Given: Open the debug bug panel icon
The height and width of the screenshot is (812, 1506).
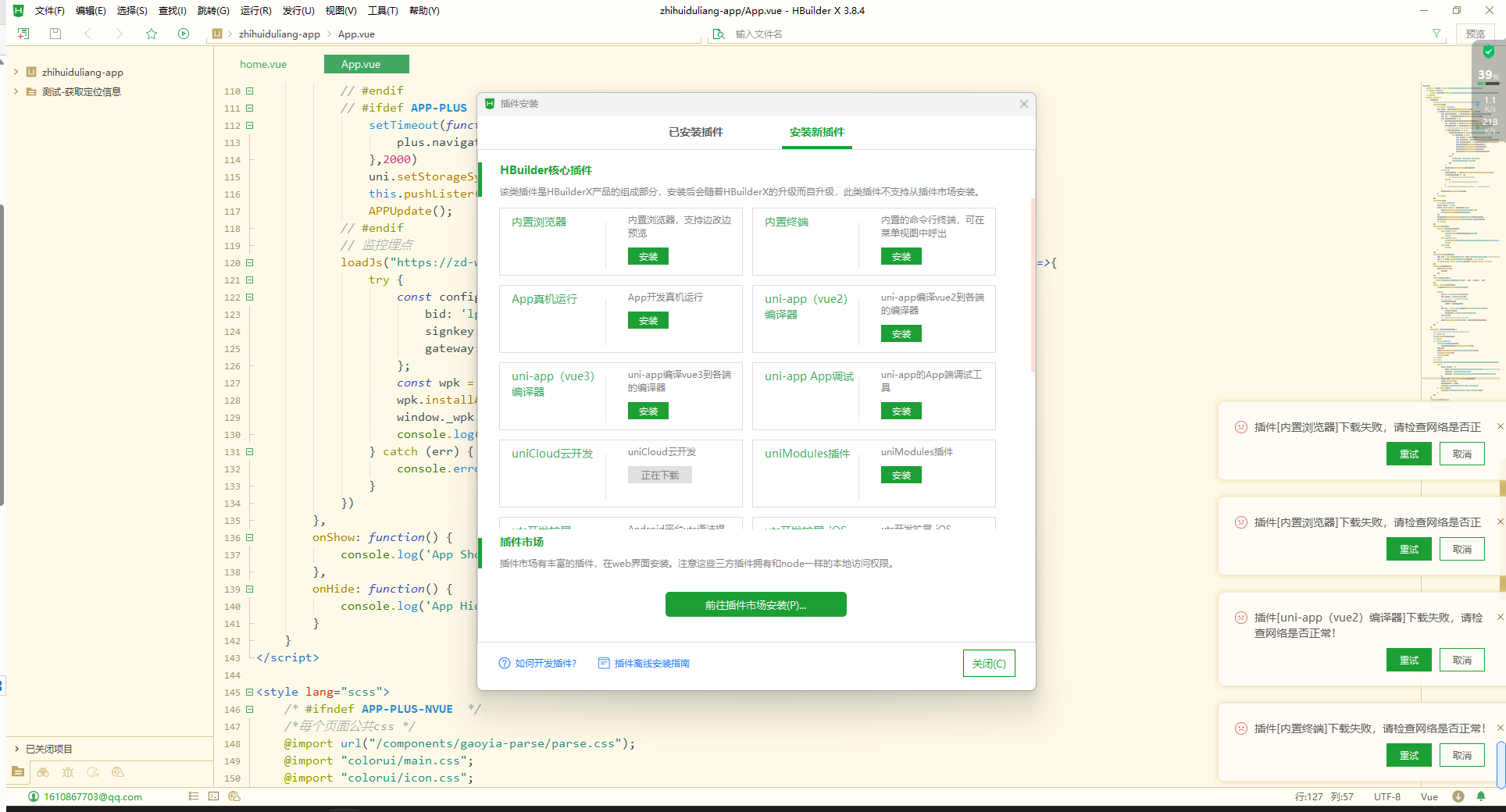Looking at the screenshot, I should point(68,771).
